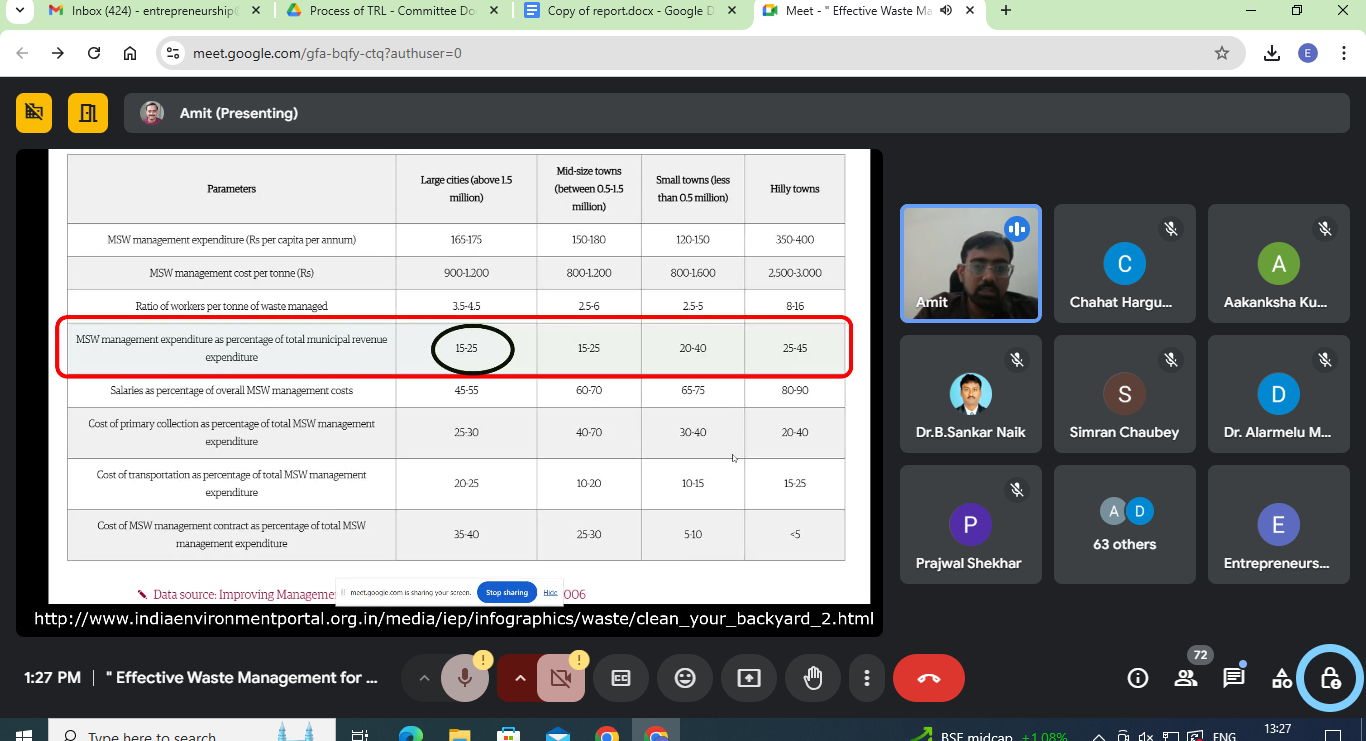Toggle the microphone on or off
The width and height of the screenshot is (1366, 741).
465,678
